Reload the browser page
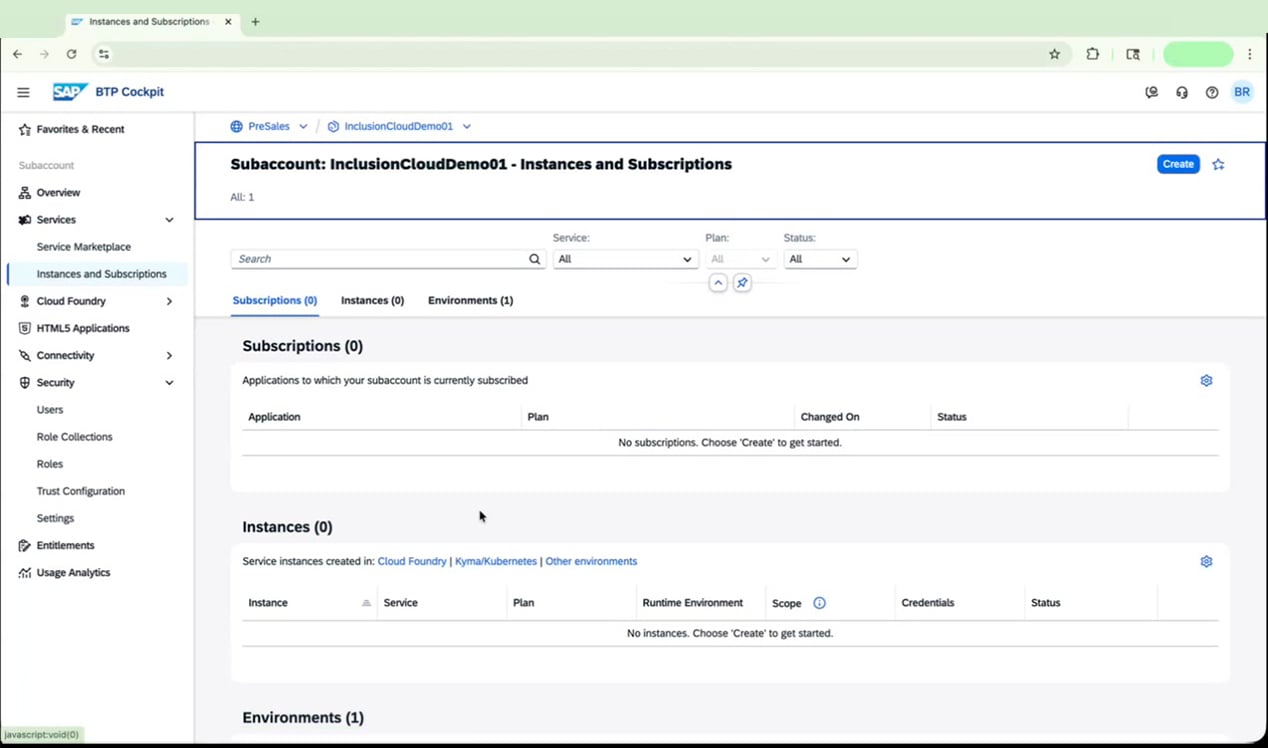The height and width of the screenshot is (748, 1268). coord(71,54)
